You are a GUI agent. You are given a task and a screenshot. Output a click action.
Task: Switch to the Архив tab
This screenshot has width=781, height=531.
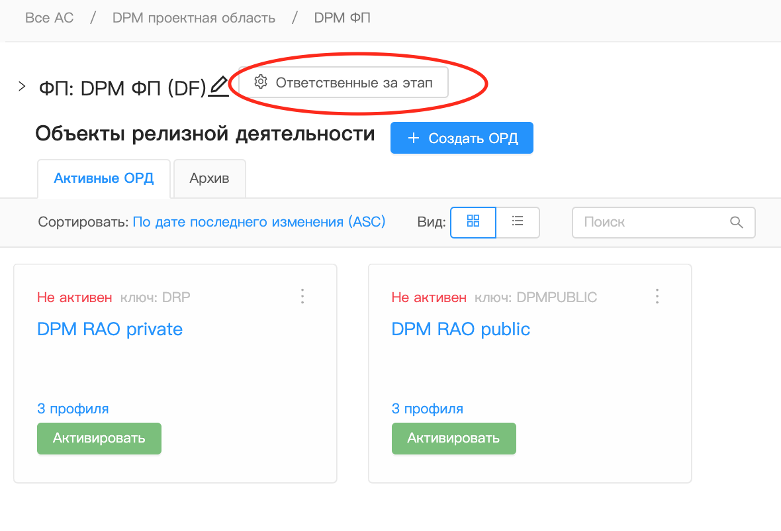click(x=209, y=179)
